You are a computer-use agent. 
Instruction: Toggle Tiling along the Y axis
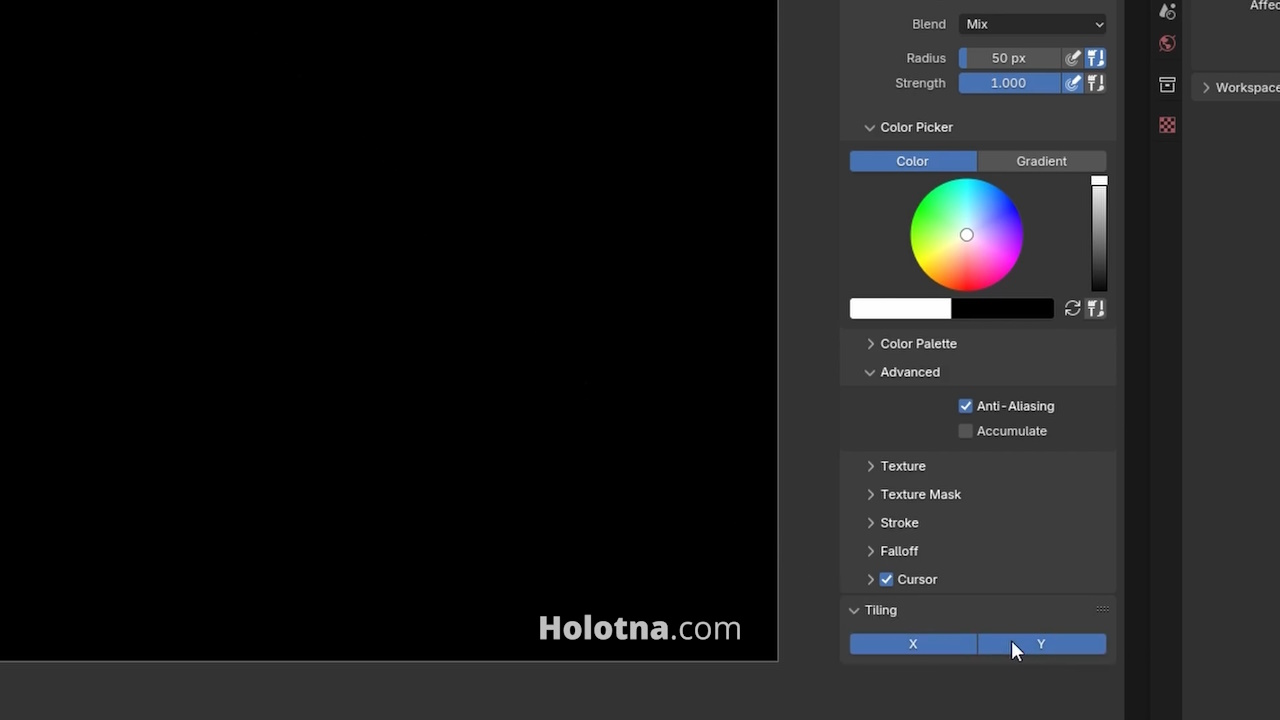pyautogui.click(x=1042, y=644)
